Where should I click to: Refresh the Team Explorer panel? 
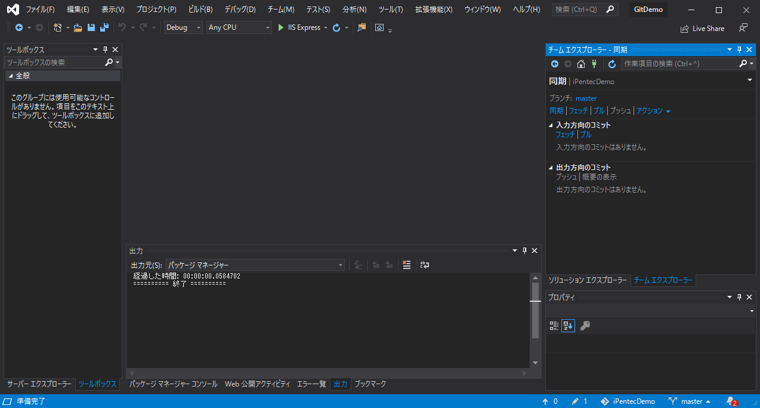pos(612,64)
